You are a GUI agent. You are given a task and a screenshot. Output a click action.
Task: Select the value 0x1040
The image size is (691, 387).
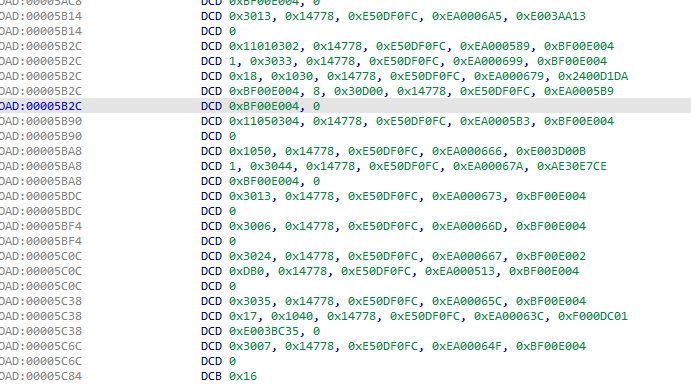(x=292, y=316)
